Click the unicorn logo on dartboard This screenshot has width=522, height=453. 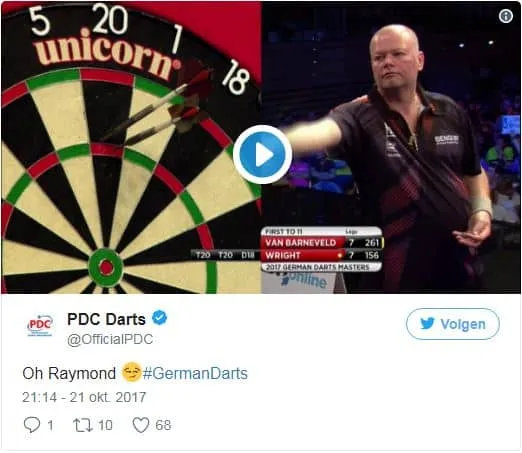[108, 53]
